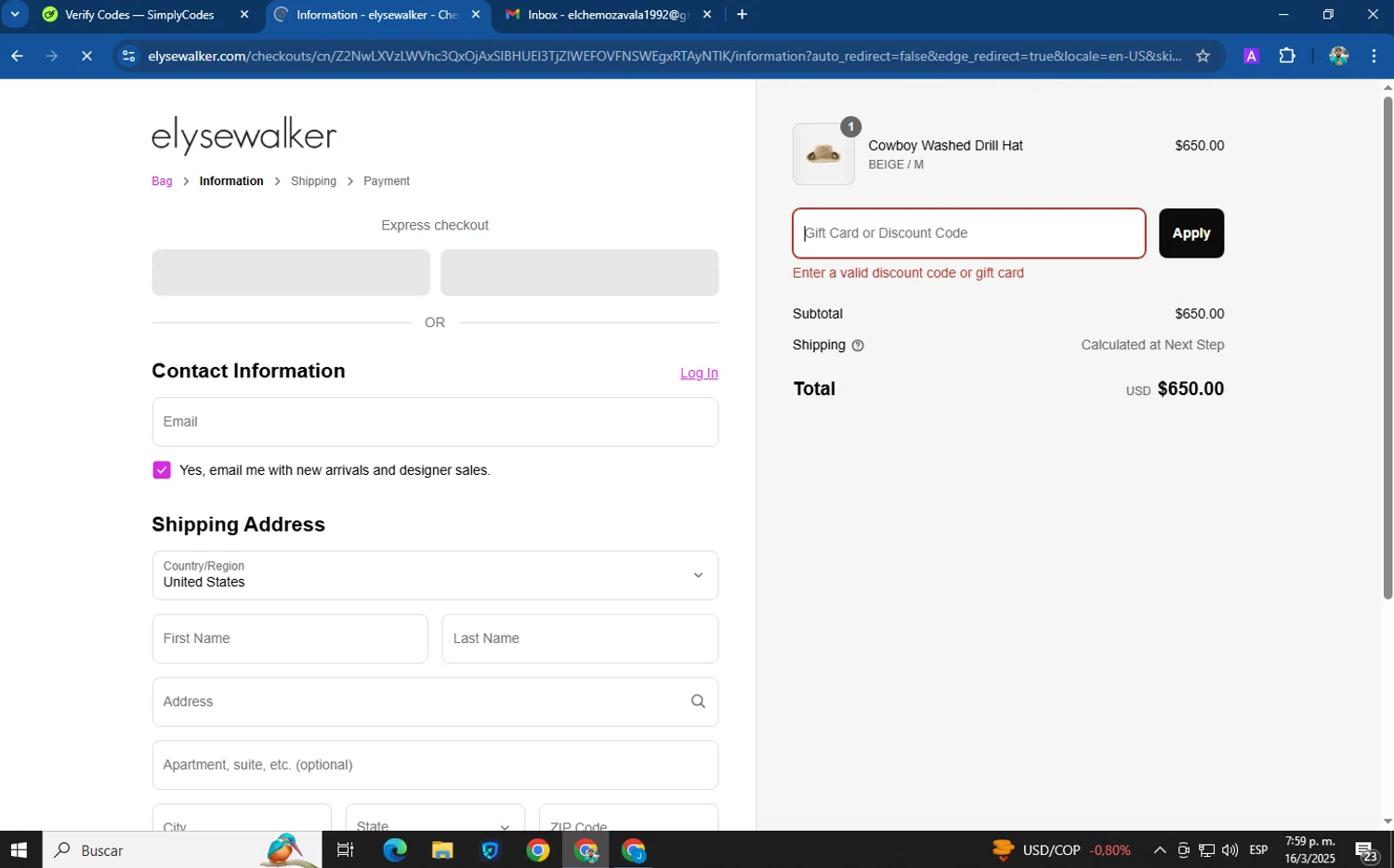The width and height of the screenshot is (1394, 868).
Task: Click the Email input field
Action: (x=435, y=422)
